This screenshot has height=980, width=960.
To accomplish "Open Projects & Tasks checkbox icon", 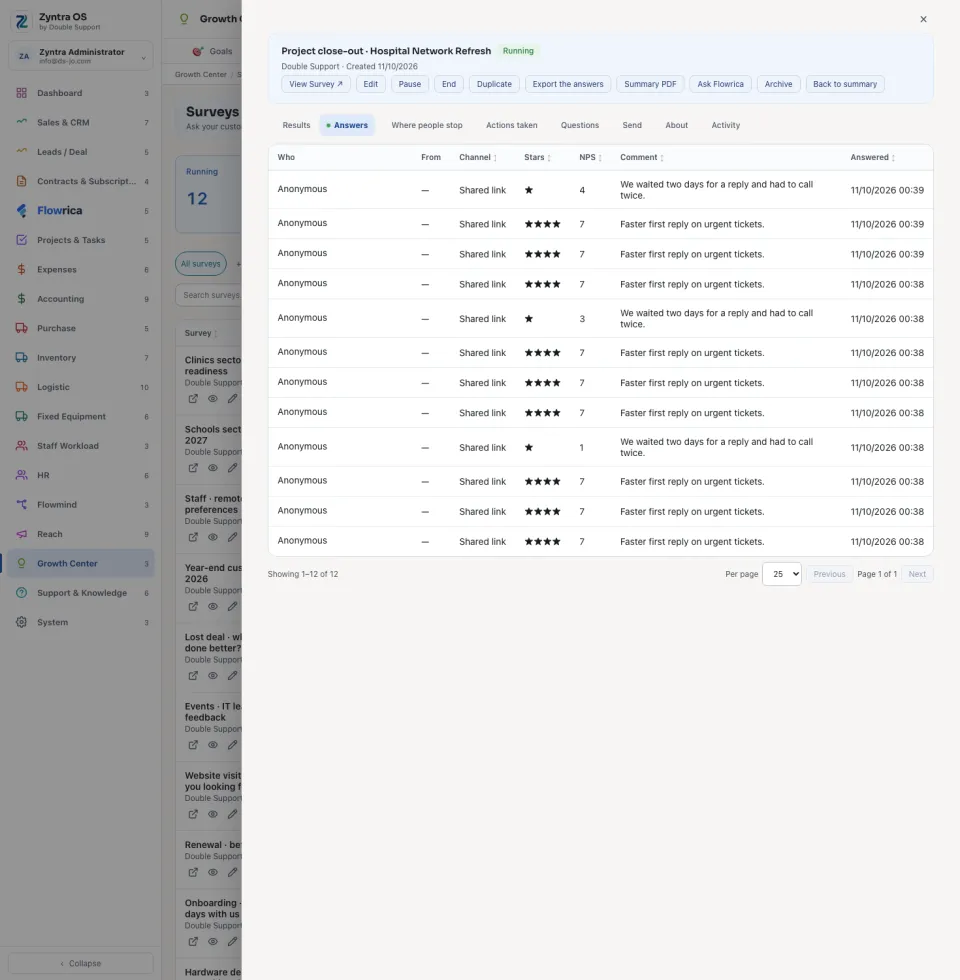I will [21, 240].
